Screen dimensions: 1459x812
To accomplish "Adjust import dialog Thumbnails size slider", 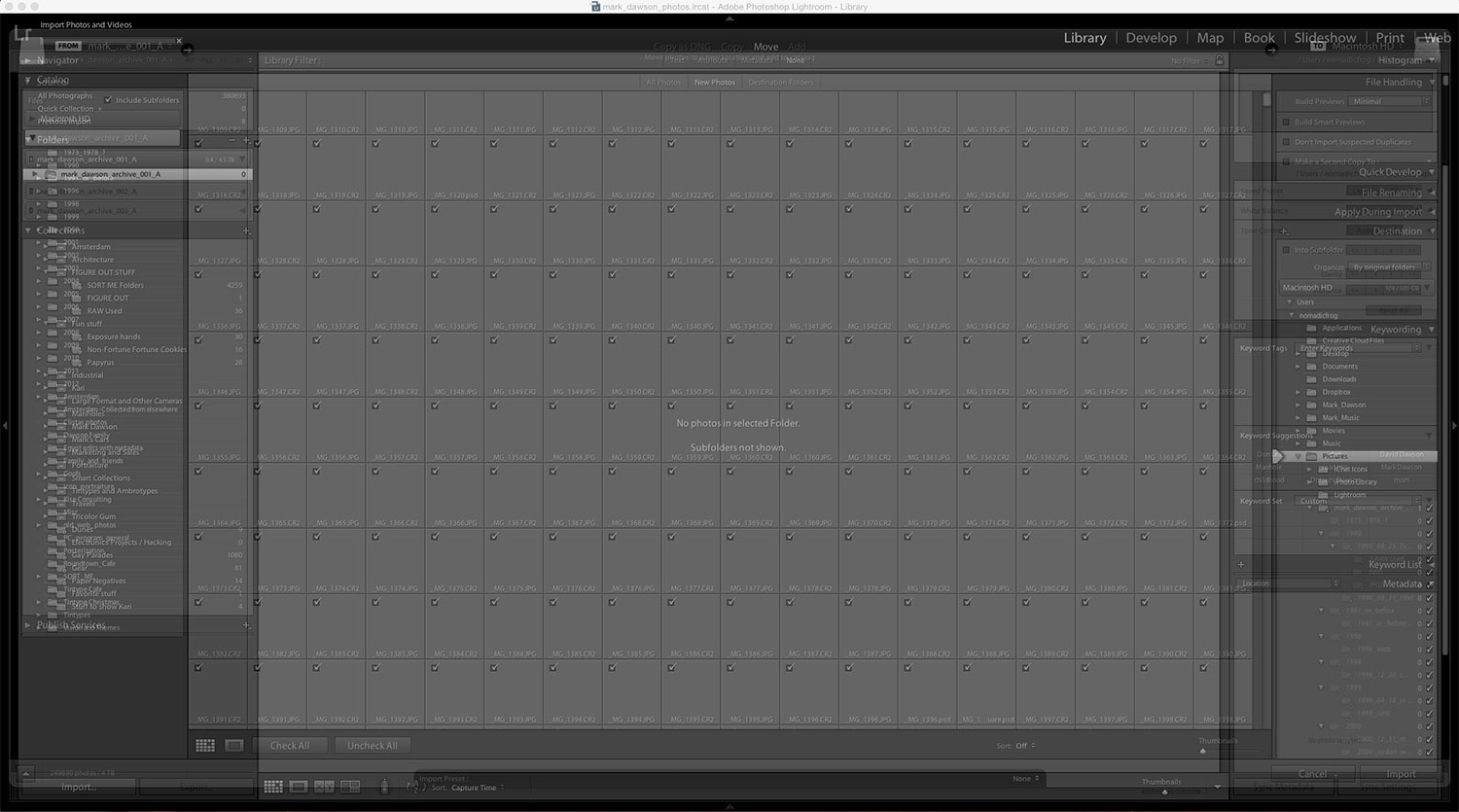I will pos(1202,751).
